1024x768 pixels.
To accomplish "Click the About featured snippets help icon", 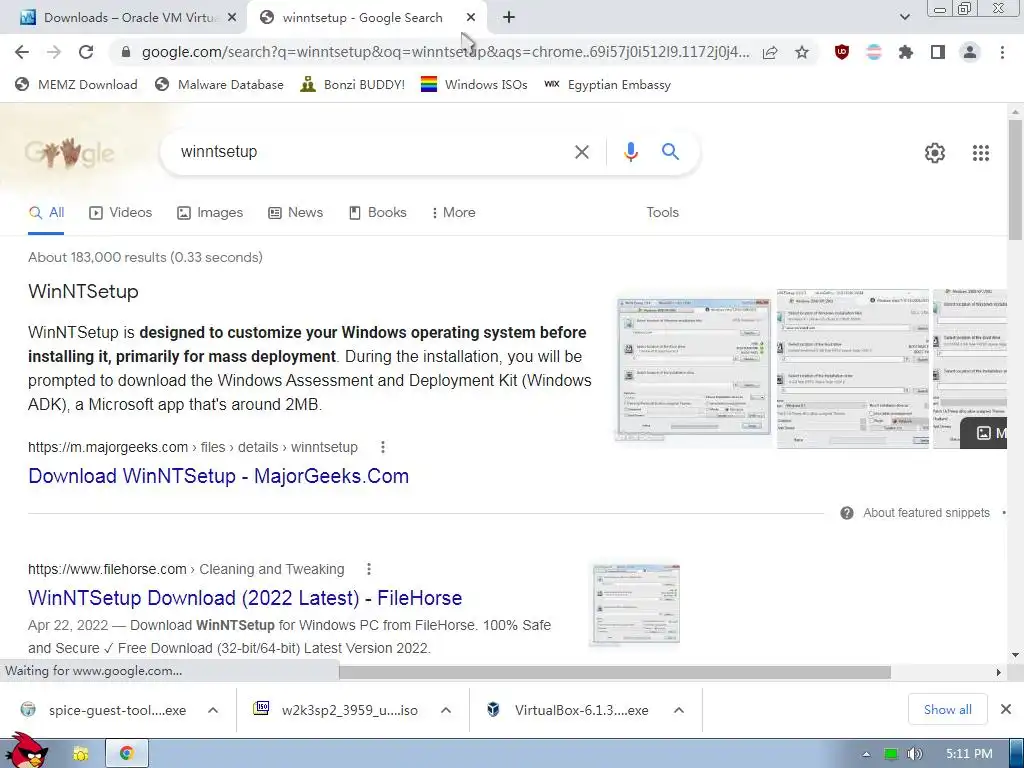I will 846,513.
